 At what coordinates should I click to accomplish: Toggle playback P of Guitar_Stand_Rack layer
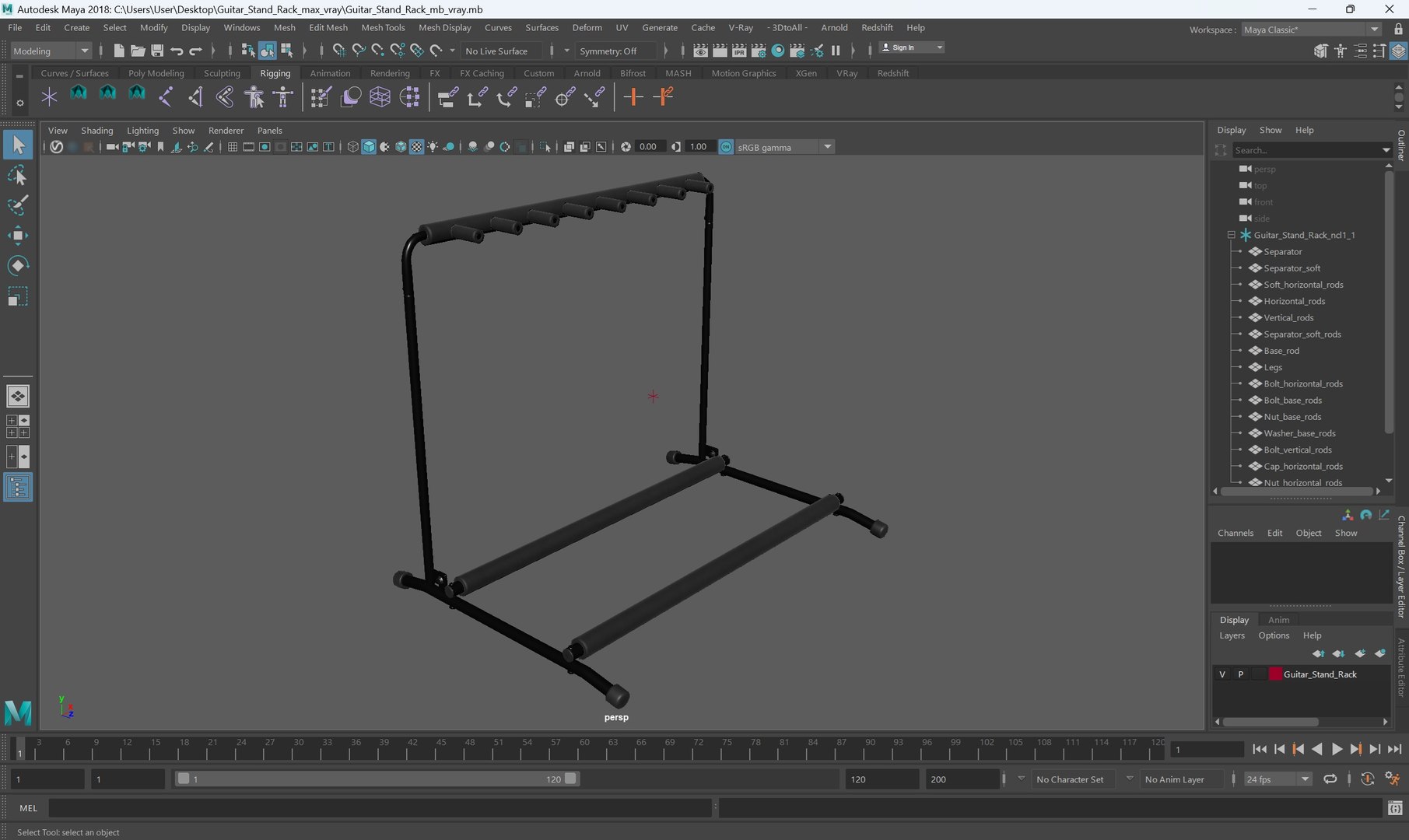(1241, 674)
